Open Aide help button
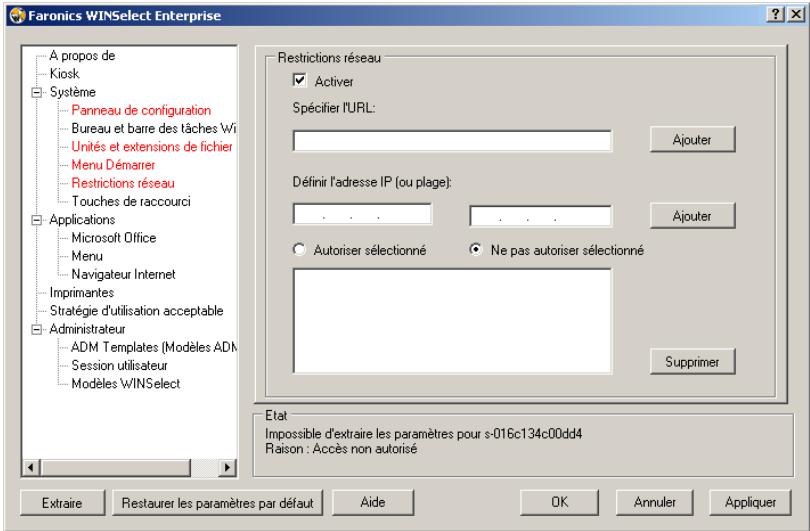The height and width of the screenshot is (531, 810). coord(373,503)
